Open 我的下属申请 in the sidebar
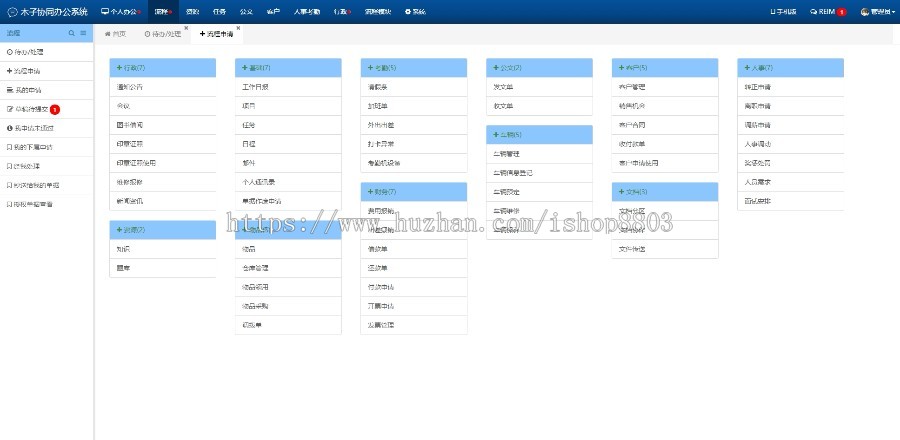The image size is (900, 440). [x=46, y=147]
